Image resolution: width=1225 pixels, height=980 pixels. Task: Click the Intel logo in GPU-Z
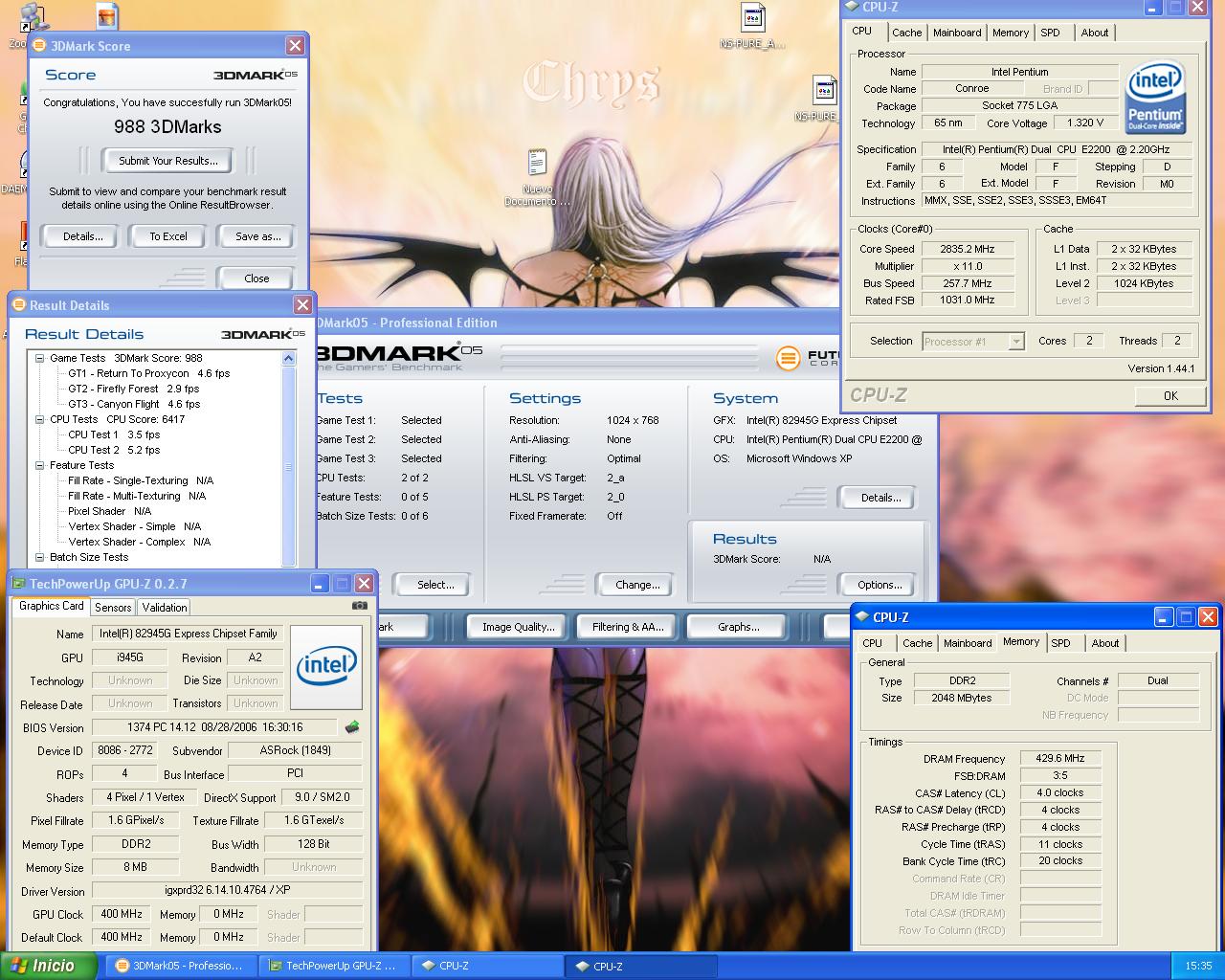click(x=326, y=667)
